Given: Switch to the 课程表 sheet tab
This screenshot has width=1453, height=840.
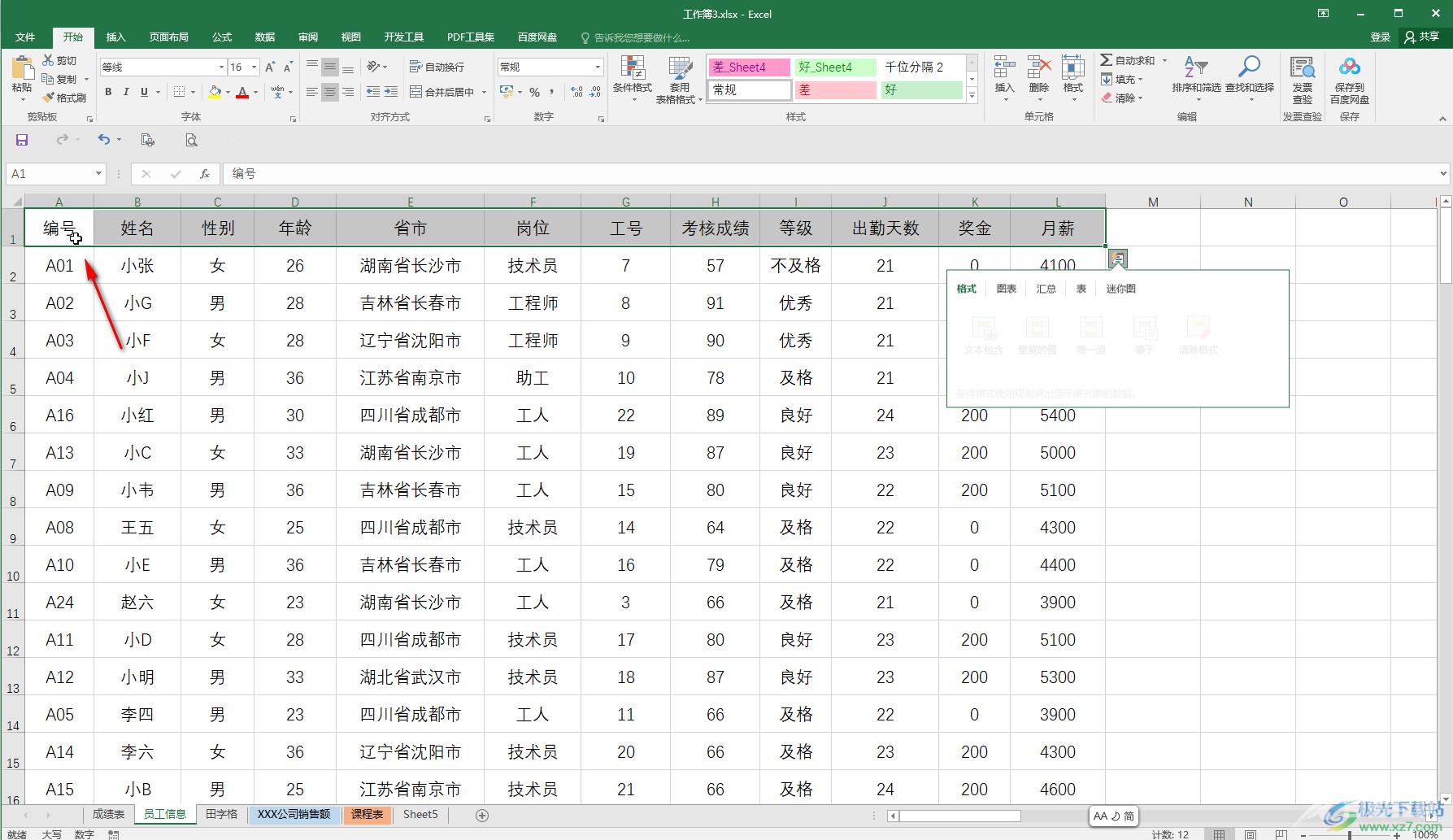Looking at the screenshot, I should [x=368, y=814].
